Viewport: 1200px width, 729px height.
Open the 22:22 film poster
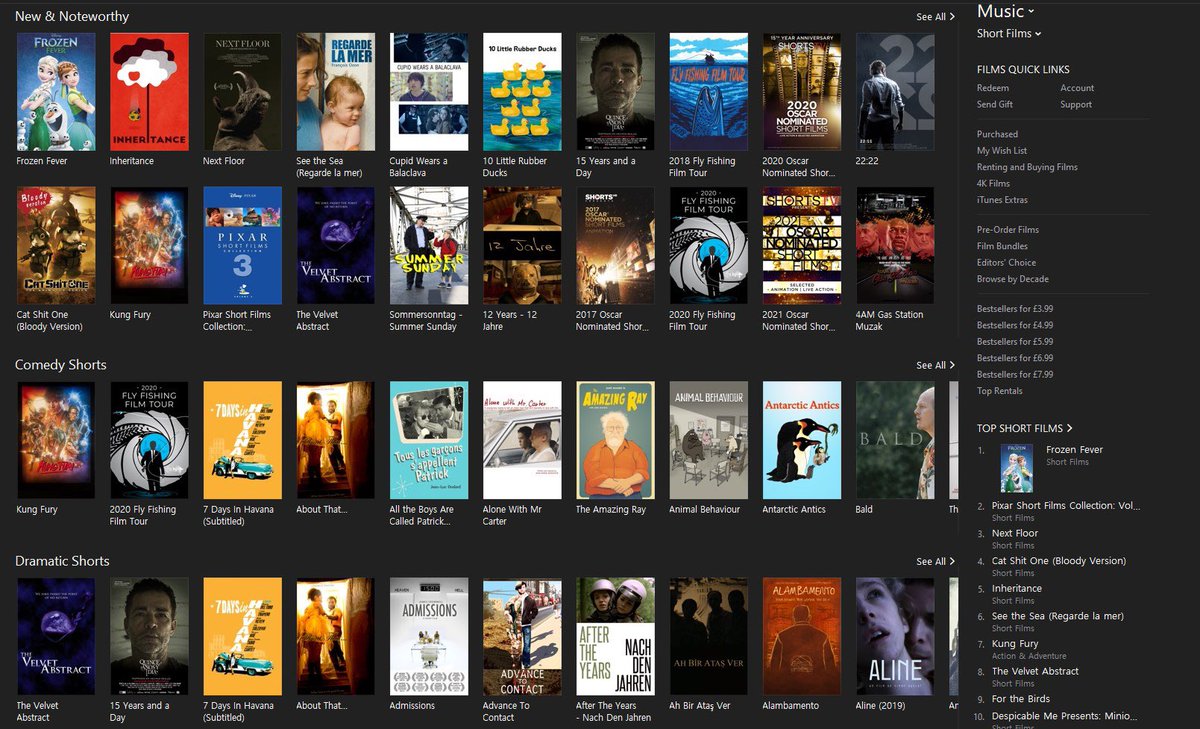coord(895,91)
